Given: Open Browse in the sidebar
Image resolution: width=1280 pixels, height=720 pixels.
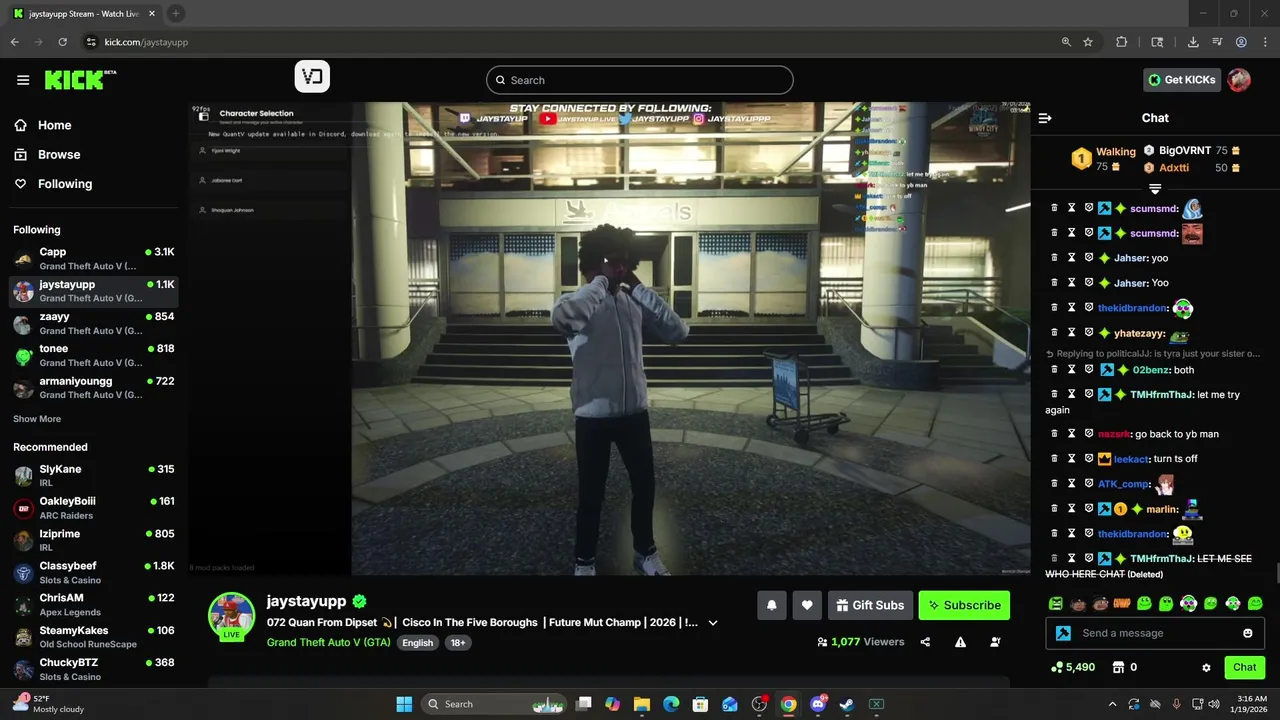Looking at the screenshot, I should 47,154.
